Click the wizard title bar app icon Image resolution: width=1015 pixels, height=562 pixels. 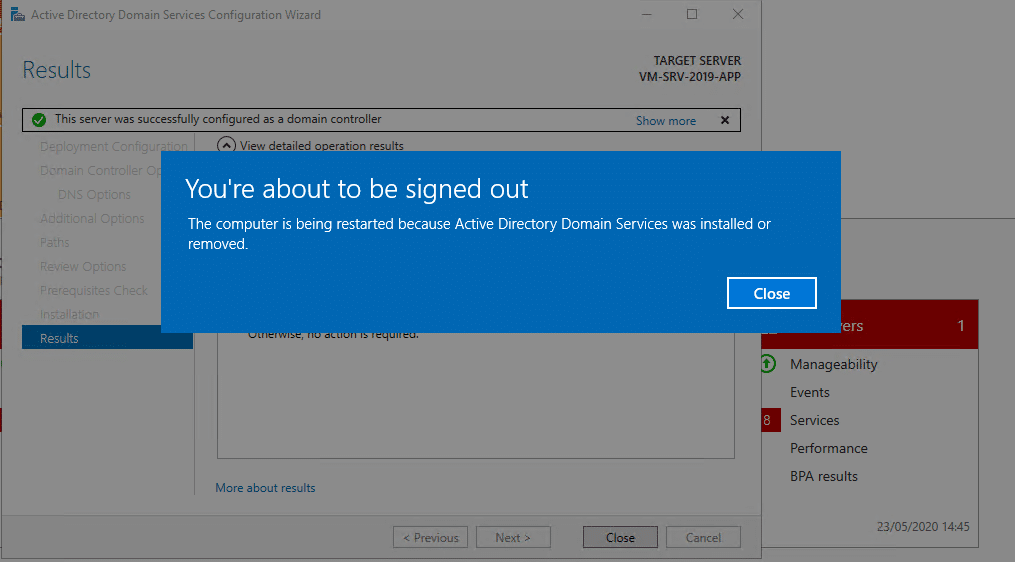(17, 14)
